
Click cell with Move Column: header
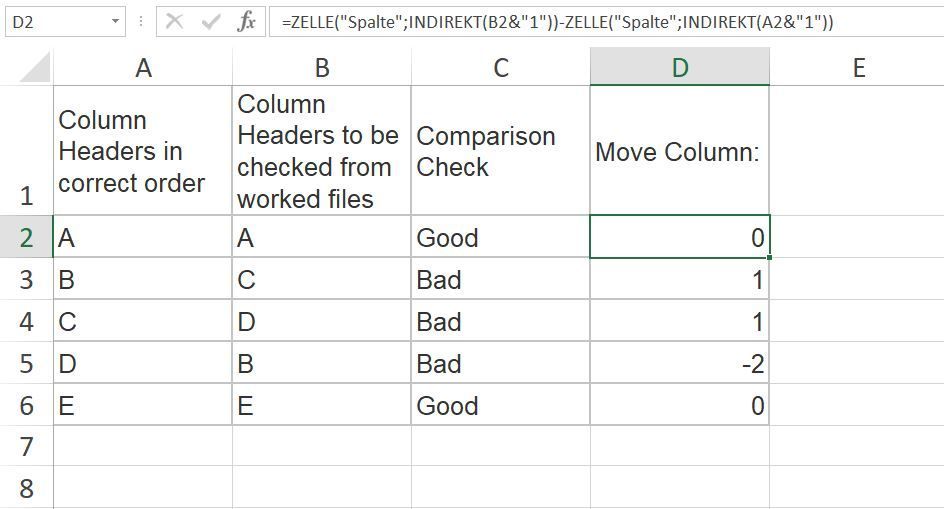(x=680, y=151)
